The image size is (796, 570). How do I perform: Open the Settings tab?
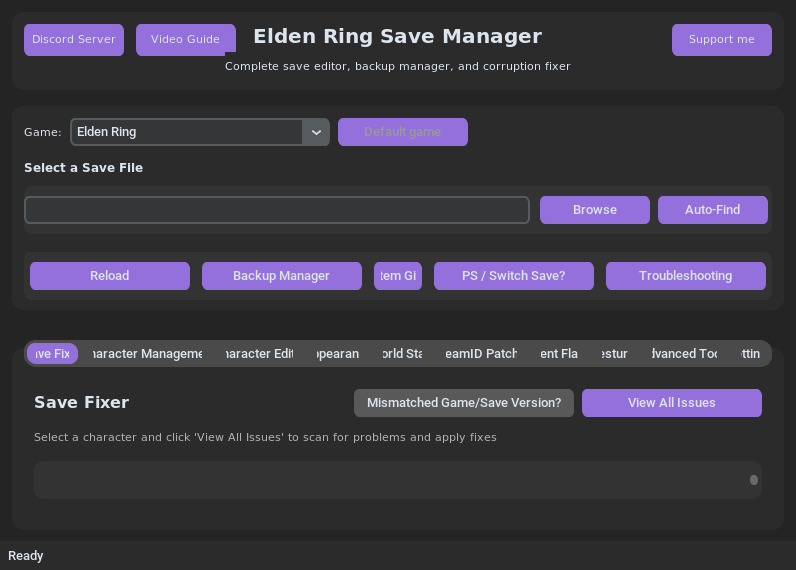(x=750, y=354)
